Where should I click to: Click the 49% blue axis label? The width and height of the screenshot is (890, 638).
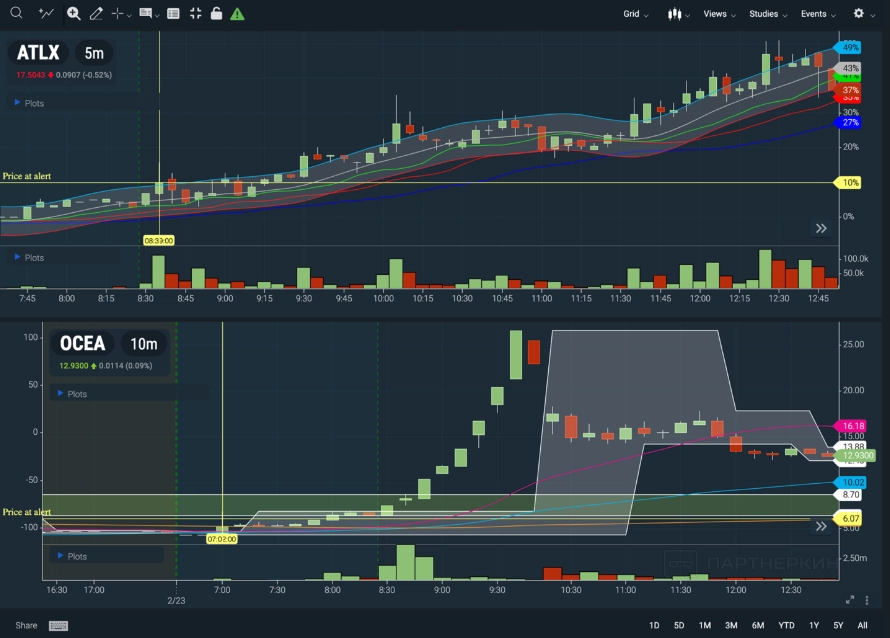(x=848, y=47)
